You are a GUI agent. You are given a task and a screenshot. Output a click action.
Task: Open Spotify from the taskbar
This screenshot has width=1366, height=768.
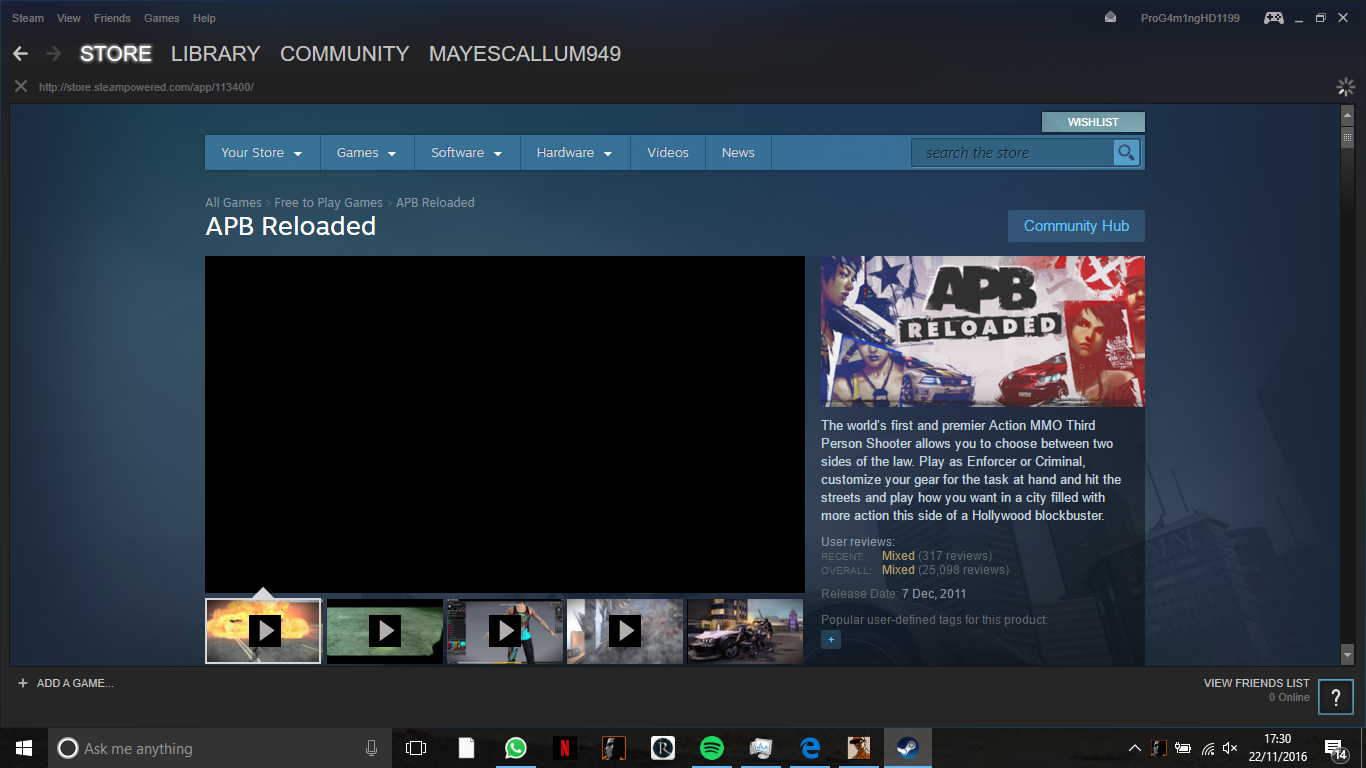(712, 748)
